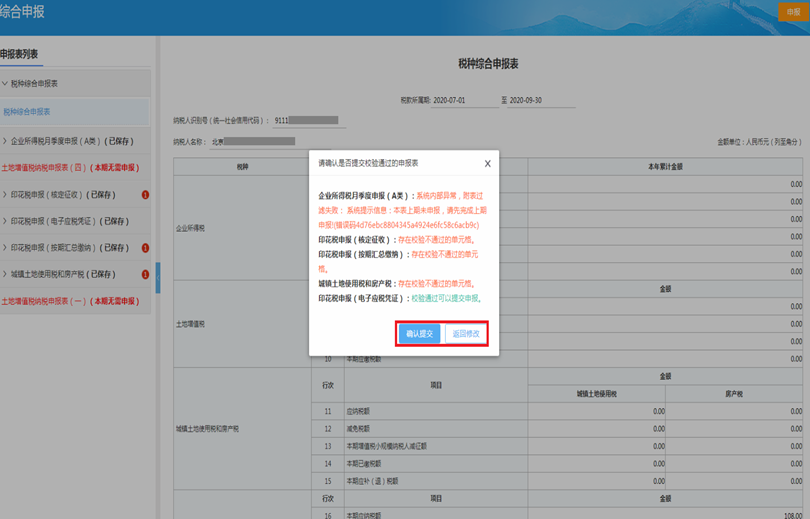Click 印花税申报（电子应税凭证） label in dialog
Screen dimensions: 810x519
tap(361, 298)
